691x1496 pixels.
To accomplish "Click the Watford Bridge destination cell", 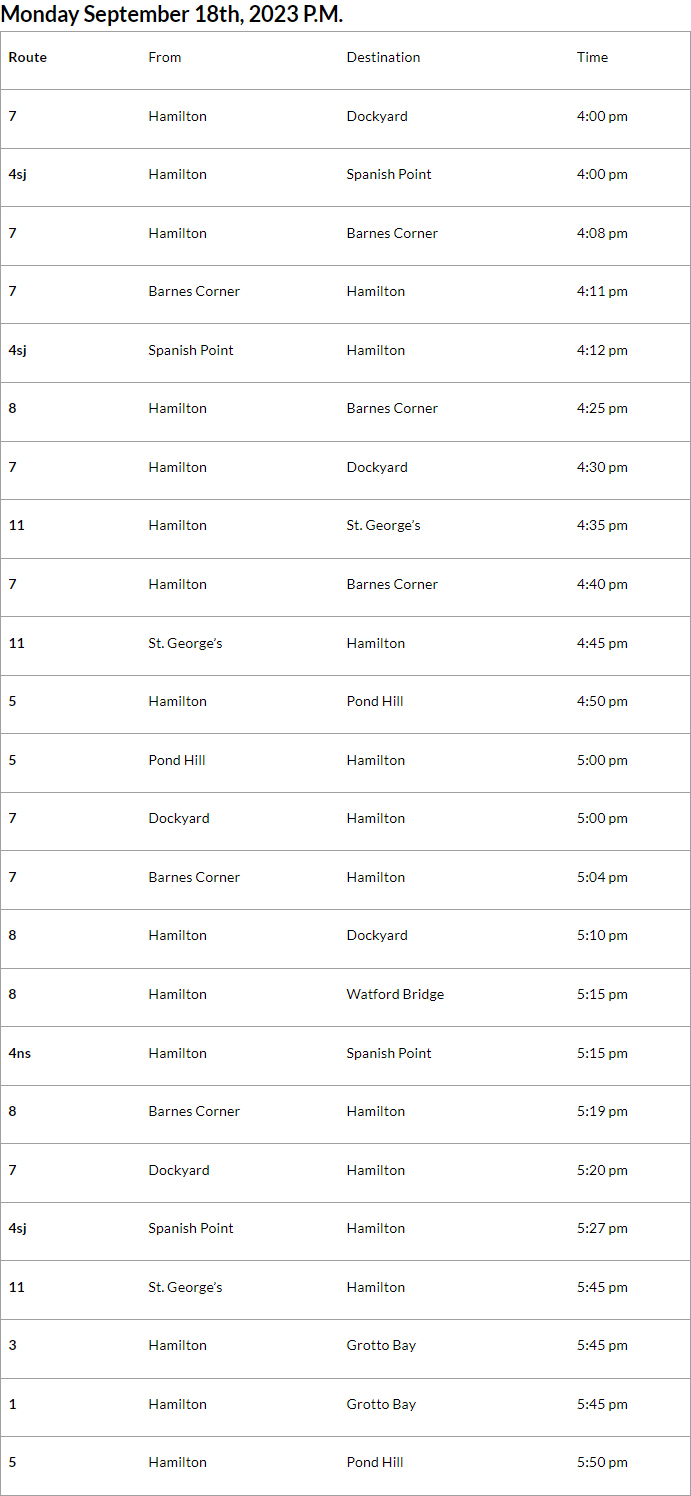I will 395,994.
